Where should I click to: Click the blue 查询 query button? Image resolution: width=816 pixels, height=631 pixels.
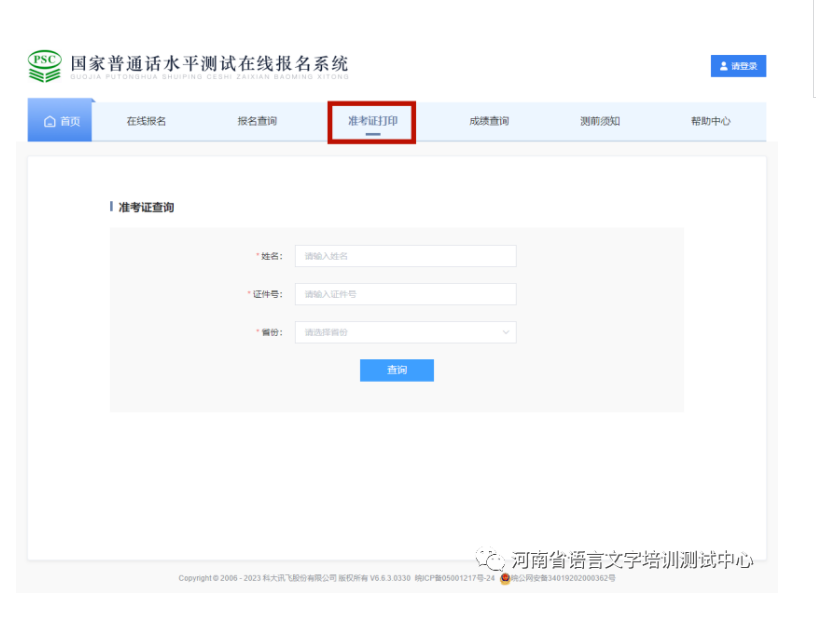pos(397,370)
